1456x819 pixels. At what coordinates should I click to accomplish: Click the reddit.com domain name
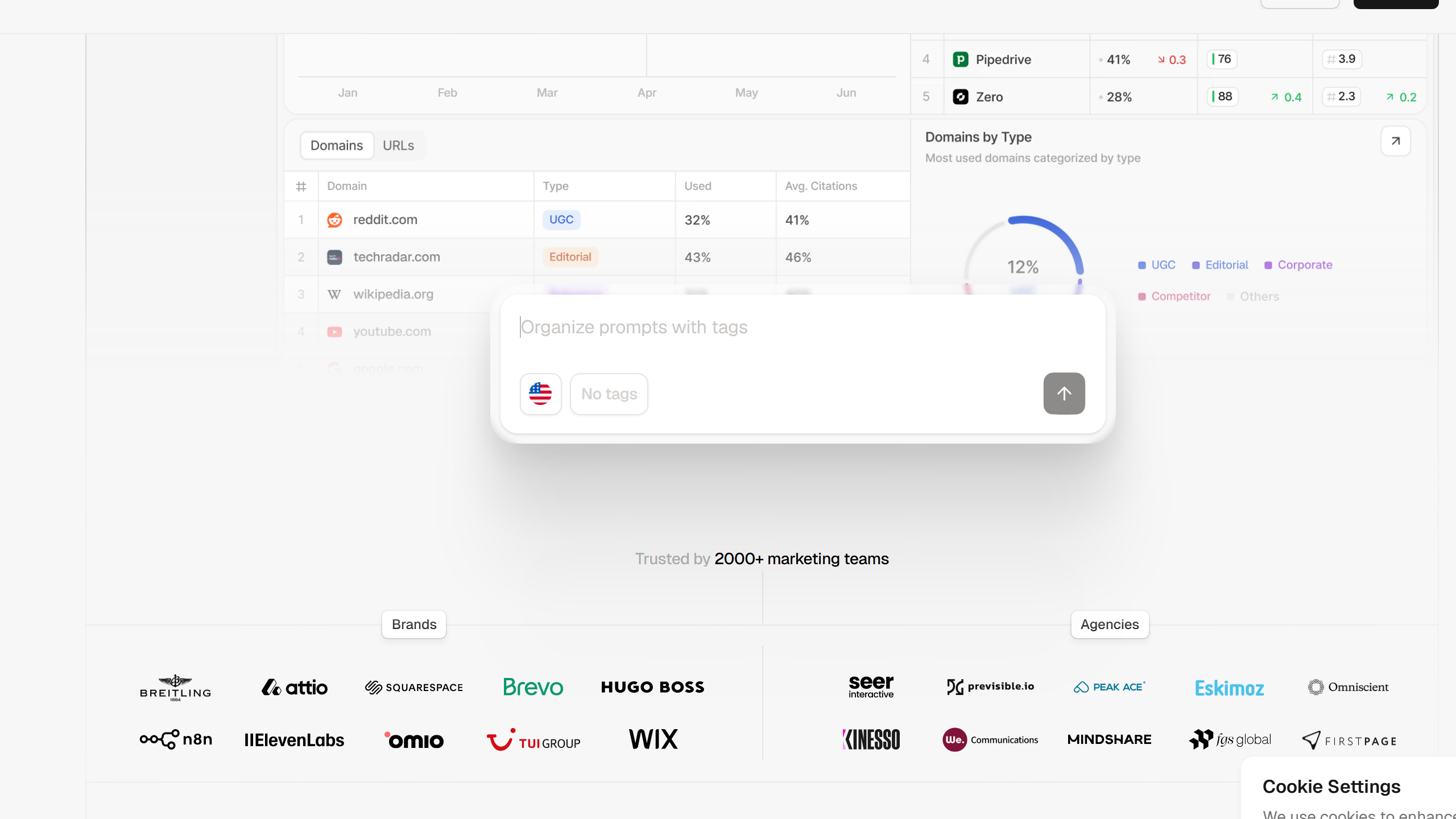(385, 220)
